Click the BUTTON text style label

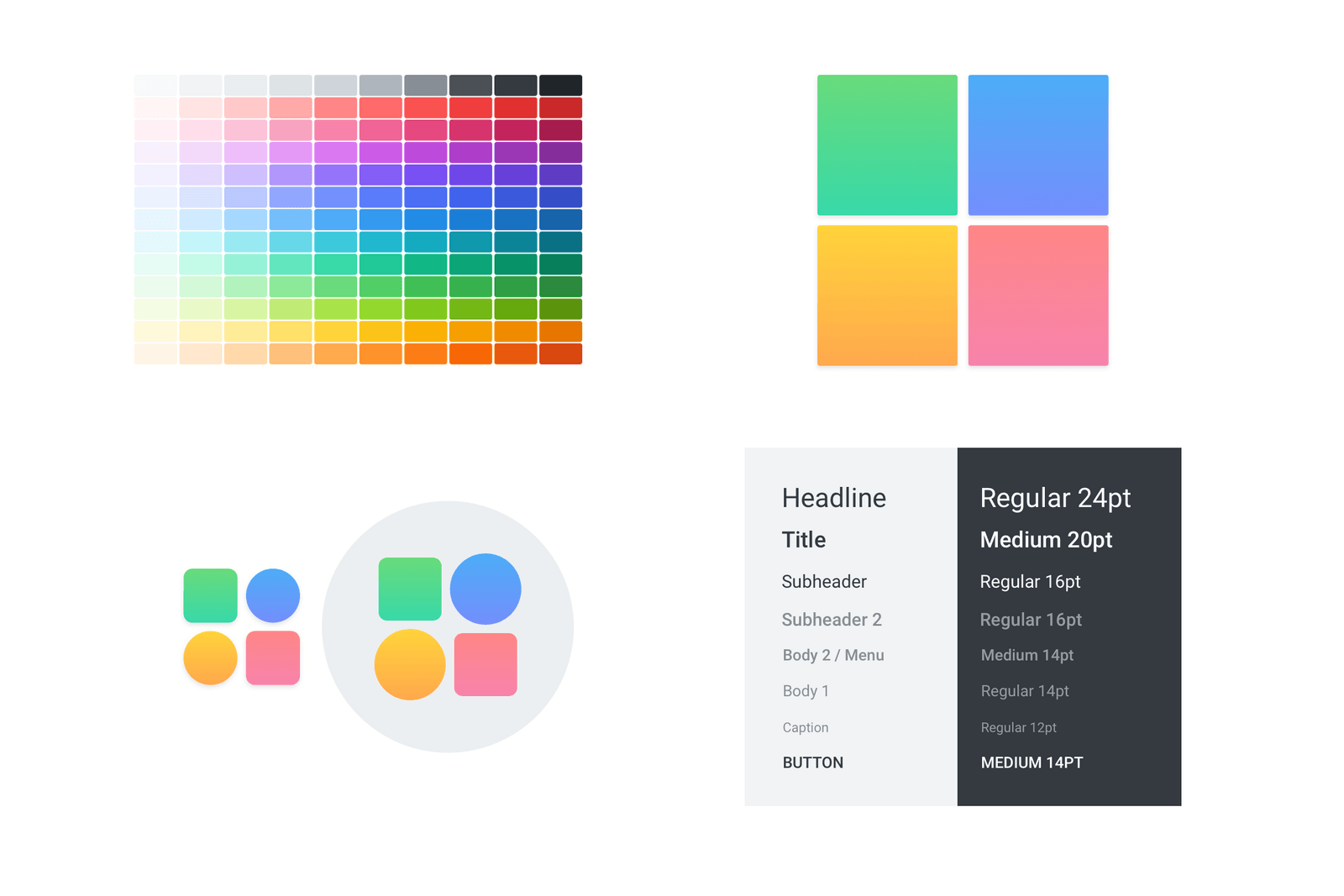(x=812, y=762)
